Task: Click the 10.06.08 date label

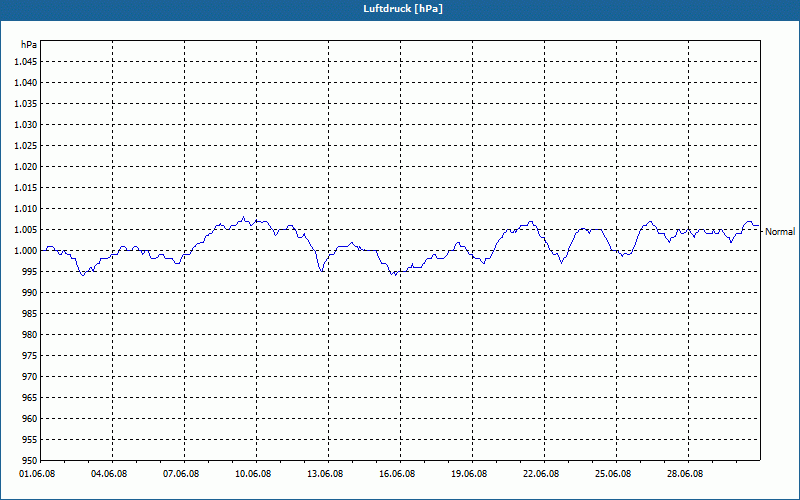Action: click(x=253, y=474)
